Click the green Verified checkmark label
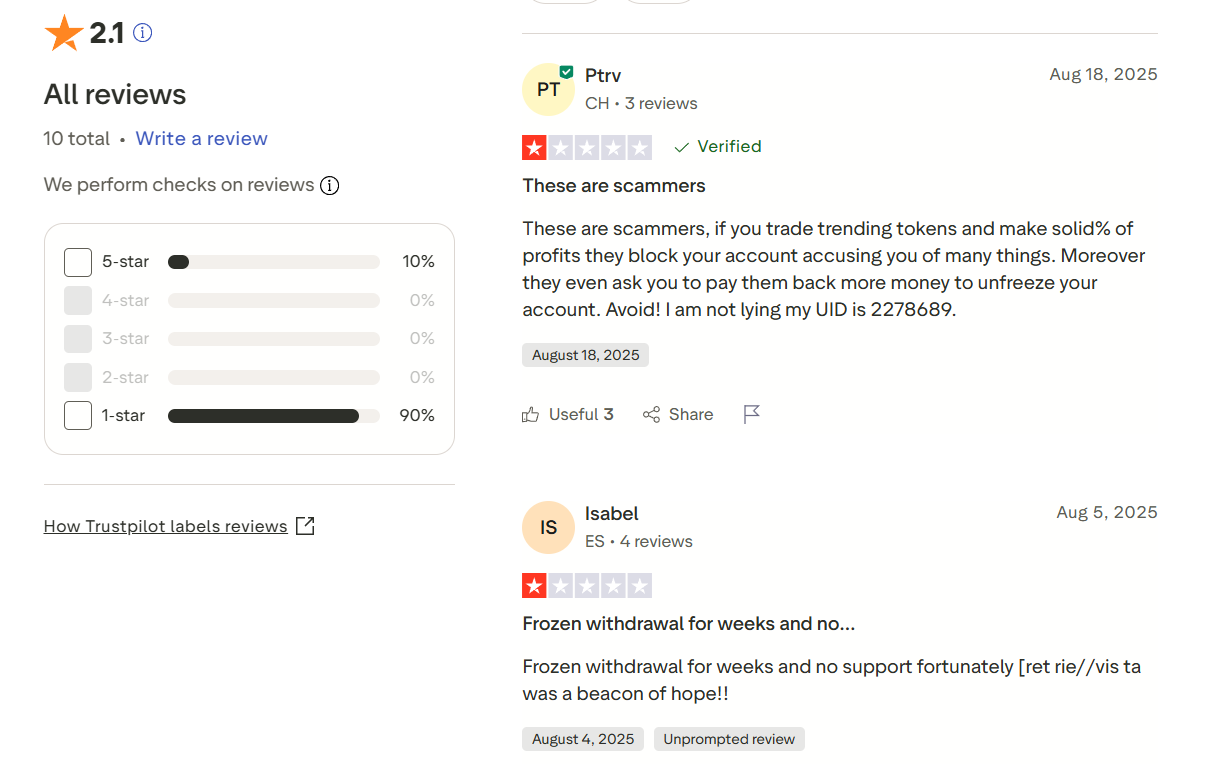The image size is (1224, 764). pyautogui.click(x=718, y=147)
